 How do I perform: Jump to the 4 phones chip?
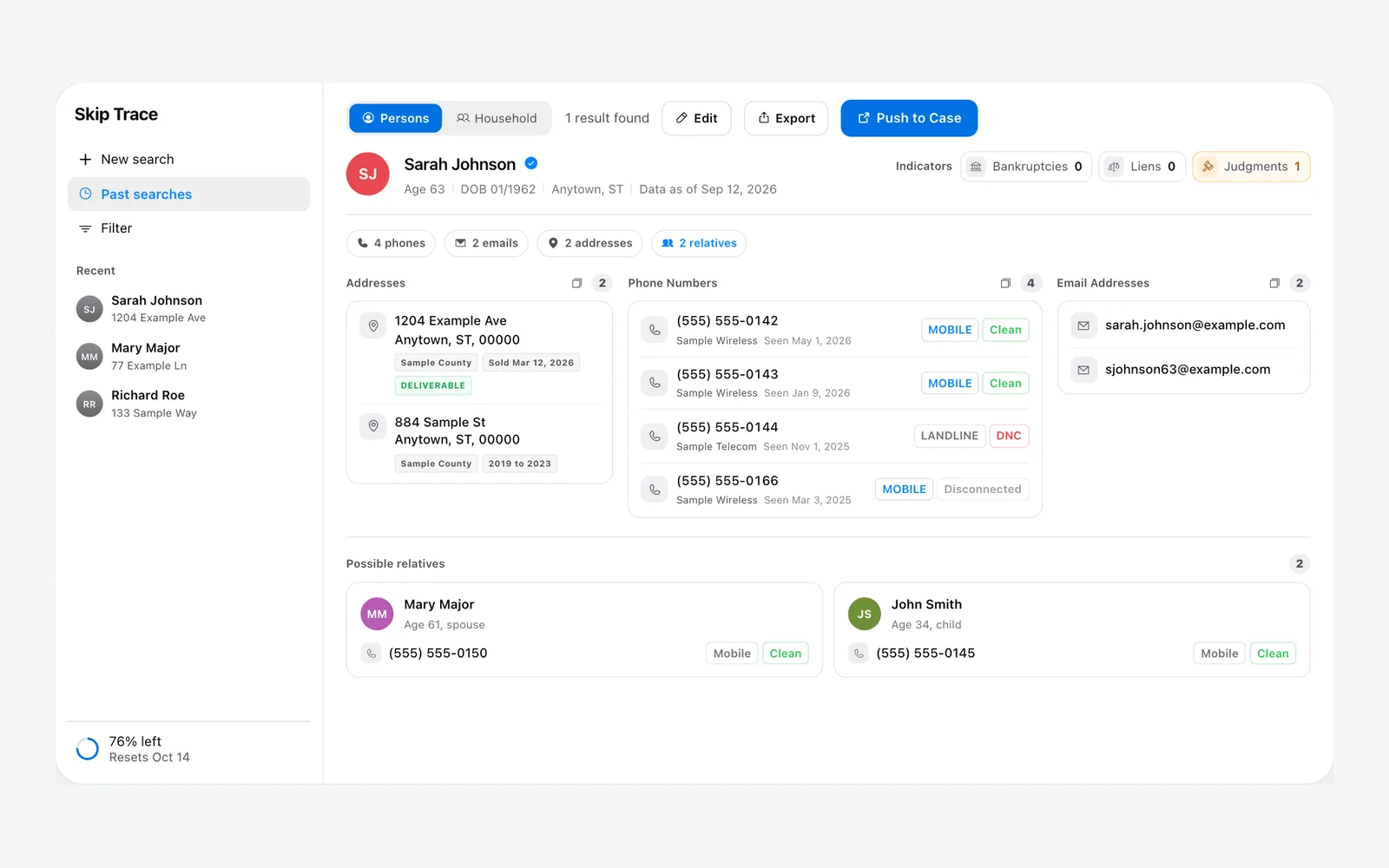(392, 243)
